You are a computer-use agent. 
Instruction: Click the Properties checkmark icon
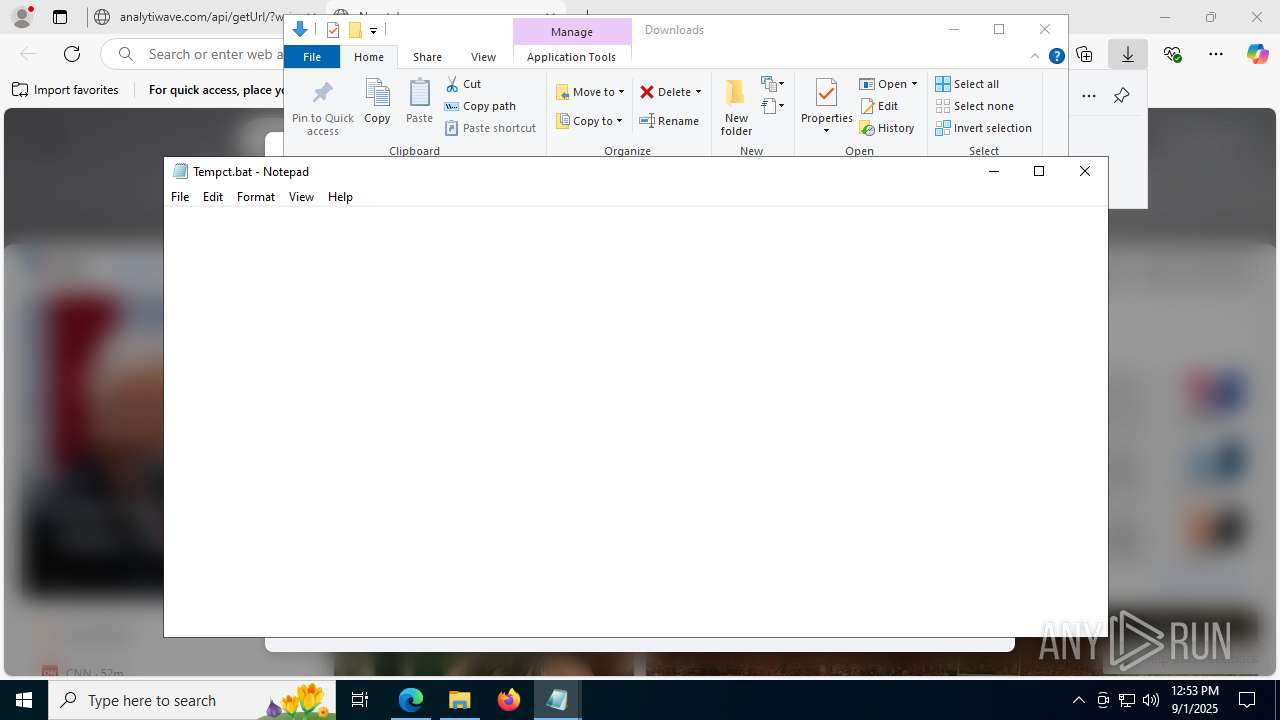[x=826, y=93]
